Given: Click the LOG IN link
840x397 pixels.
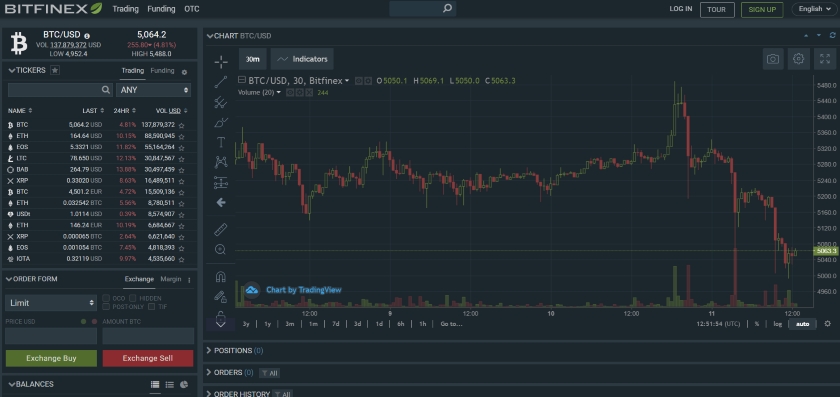Looking at the screenshot, I should click(681, 9).
